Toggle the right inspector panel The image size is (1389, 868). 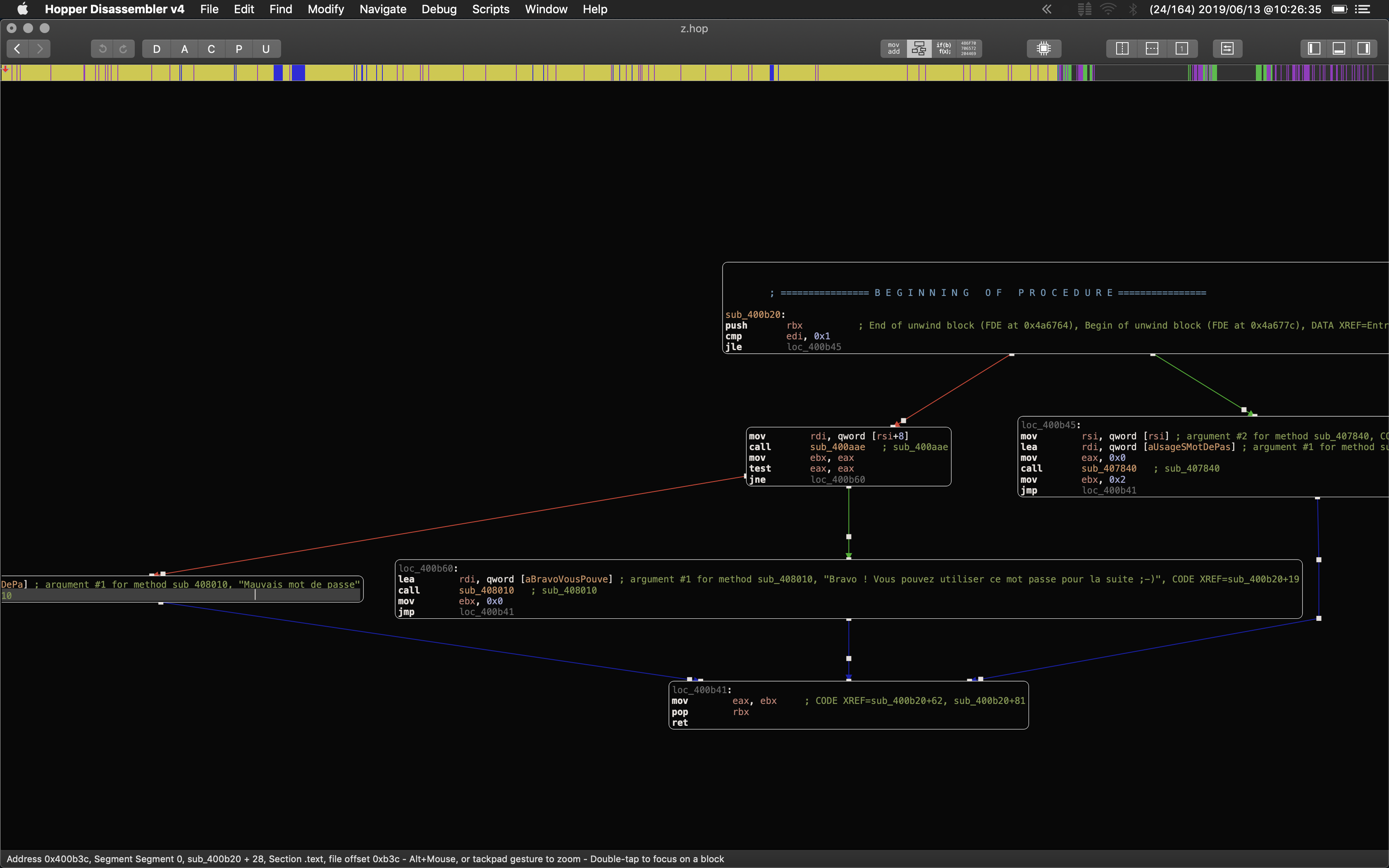click(x=1364, y=49)
